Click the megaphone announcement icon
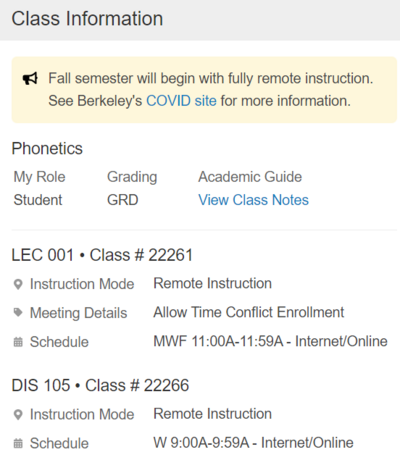The width and height of the screenshot is (400, 460). (30, 79)
